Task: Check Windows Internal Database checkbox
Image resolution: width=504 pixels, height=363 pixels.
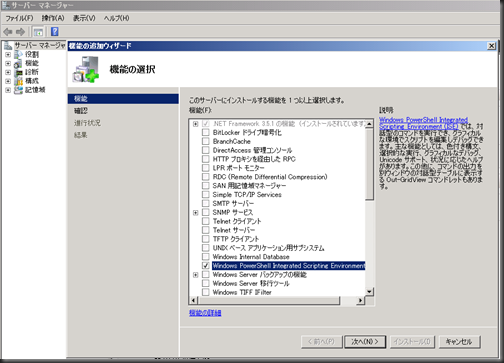Action: pyautogui.click(x=206, y=257)
